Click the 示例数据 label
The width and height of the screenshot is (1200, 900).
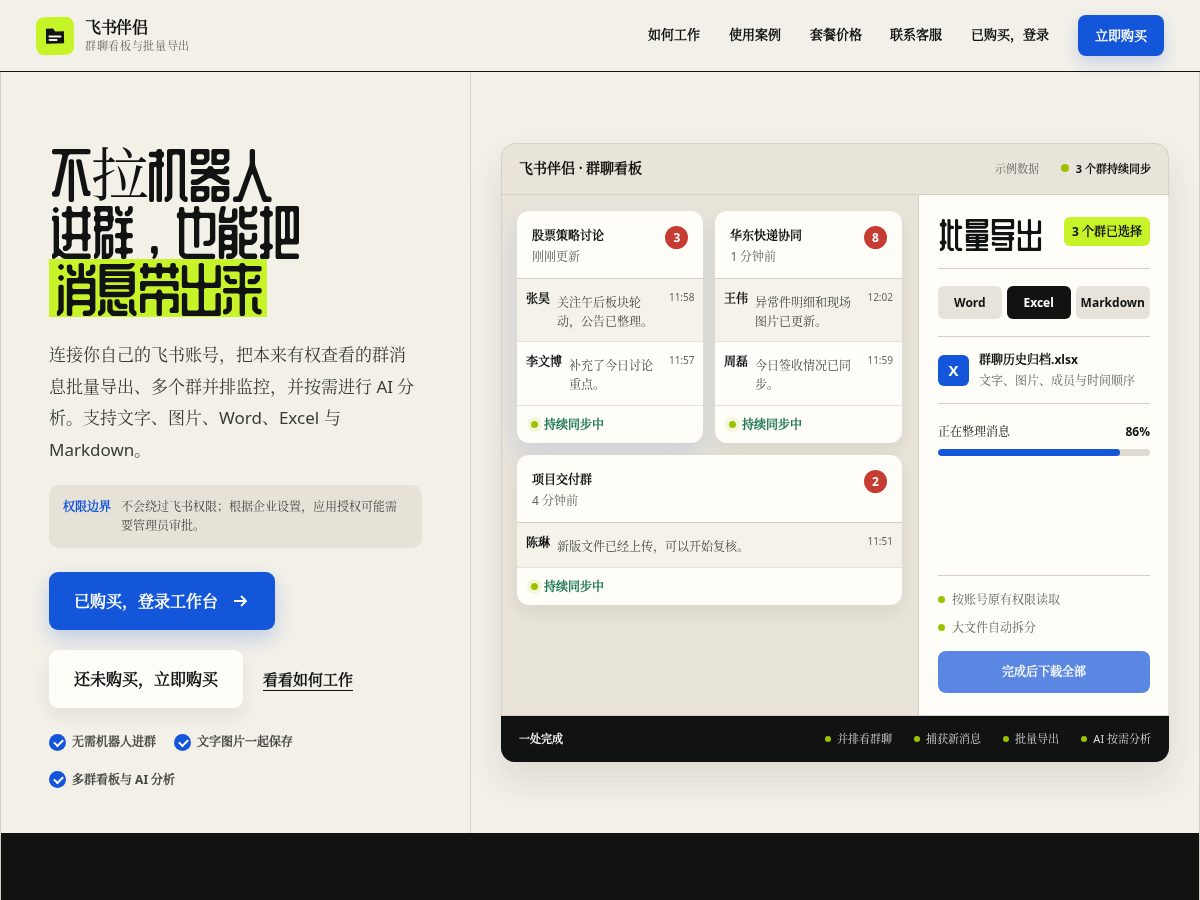[1017, 168]
